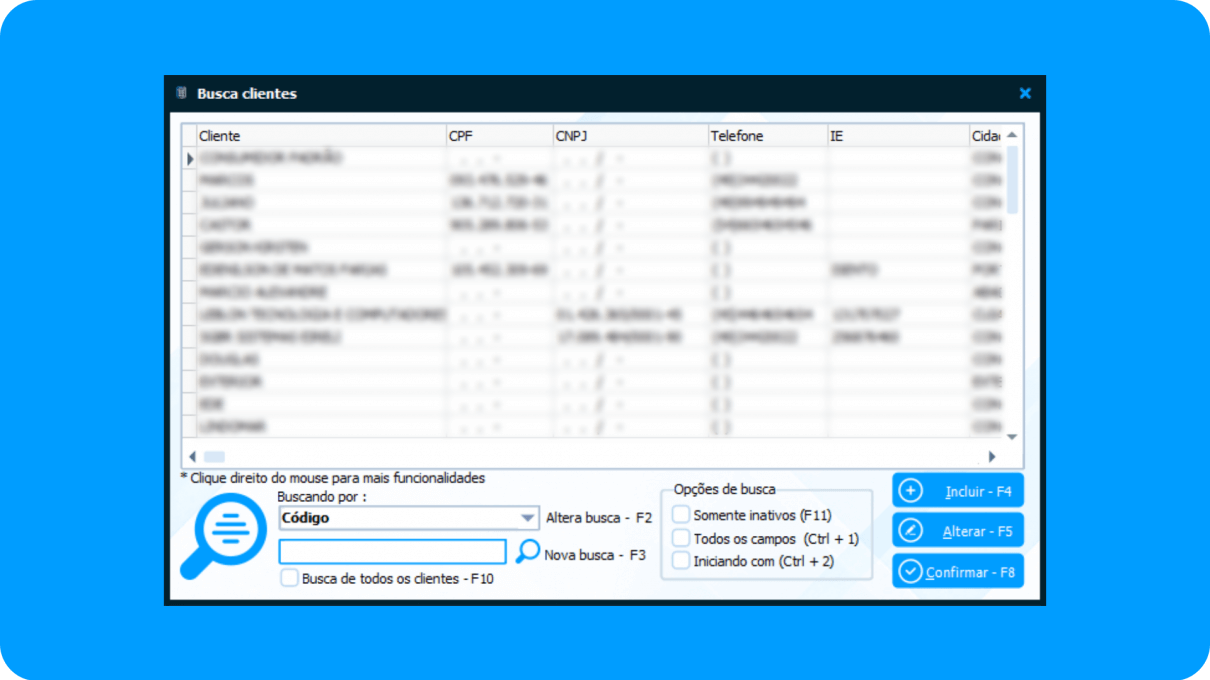1210x680 pixels.
Task: Click the large search magnifier logo icon
Action: click(223, 536)
